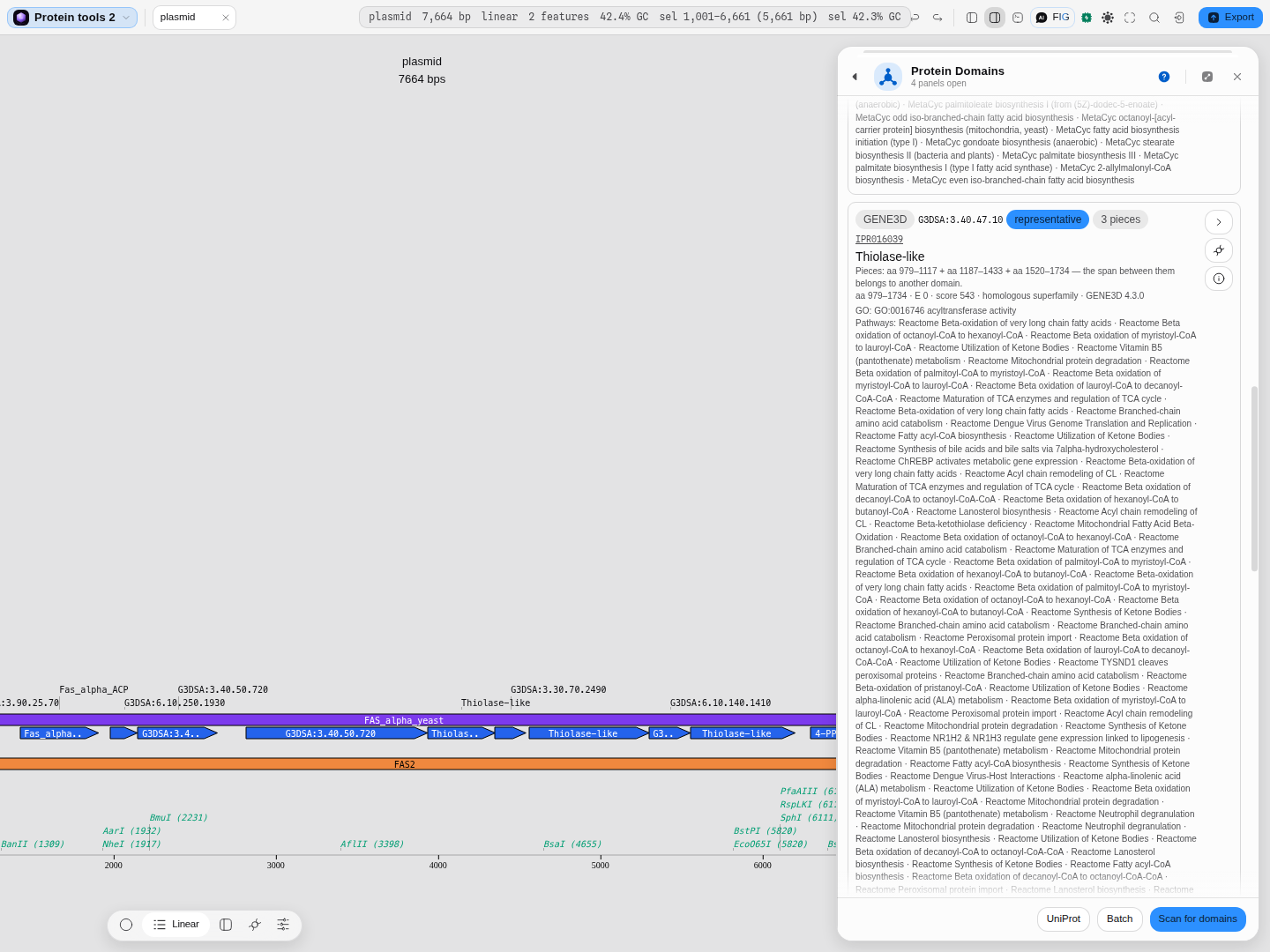Scan for domains

point(1198,919)
